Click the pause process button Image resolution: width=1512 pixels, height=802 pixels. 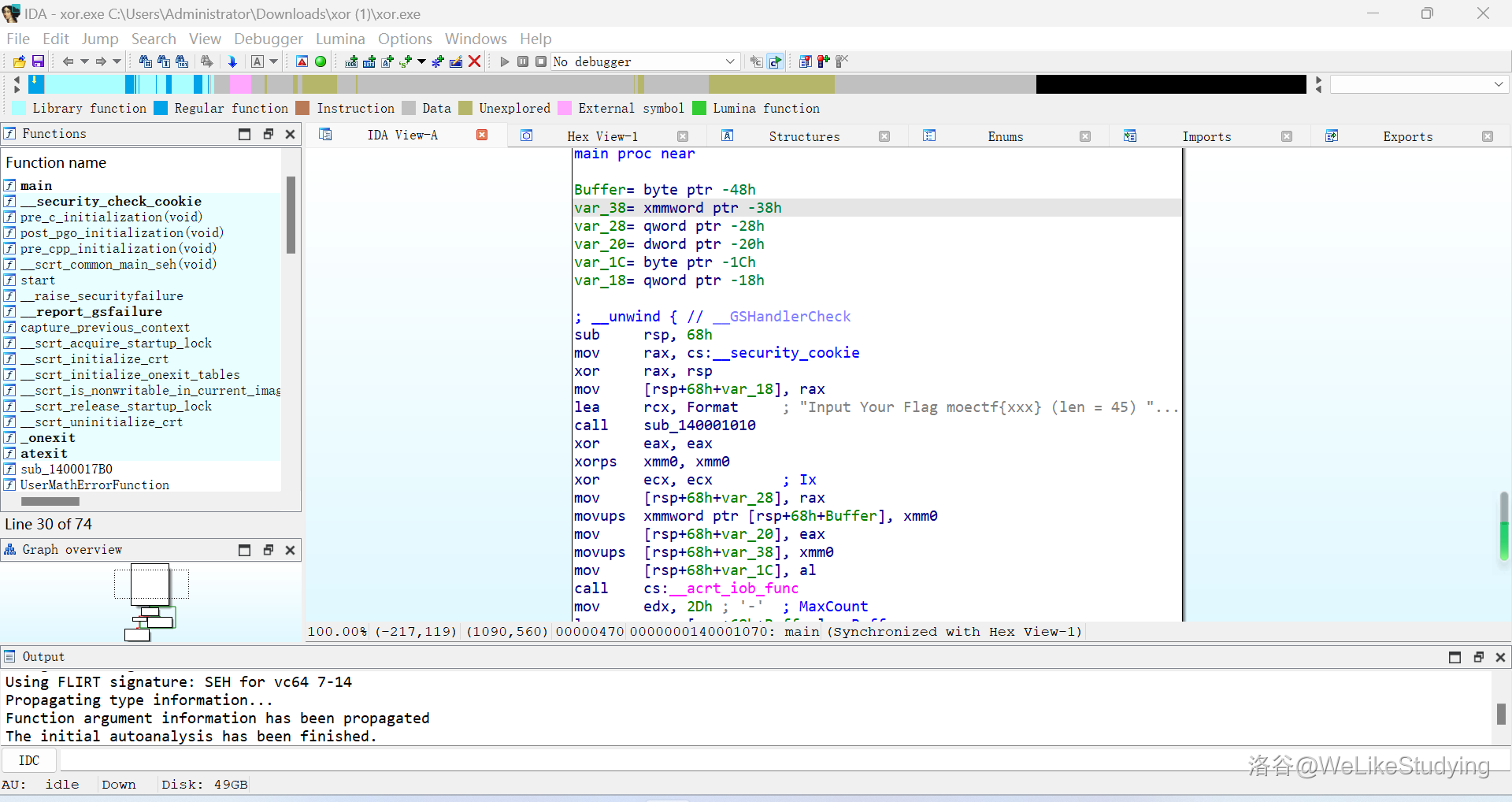click(523, 61)
